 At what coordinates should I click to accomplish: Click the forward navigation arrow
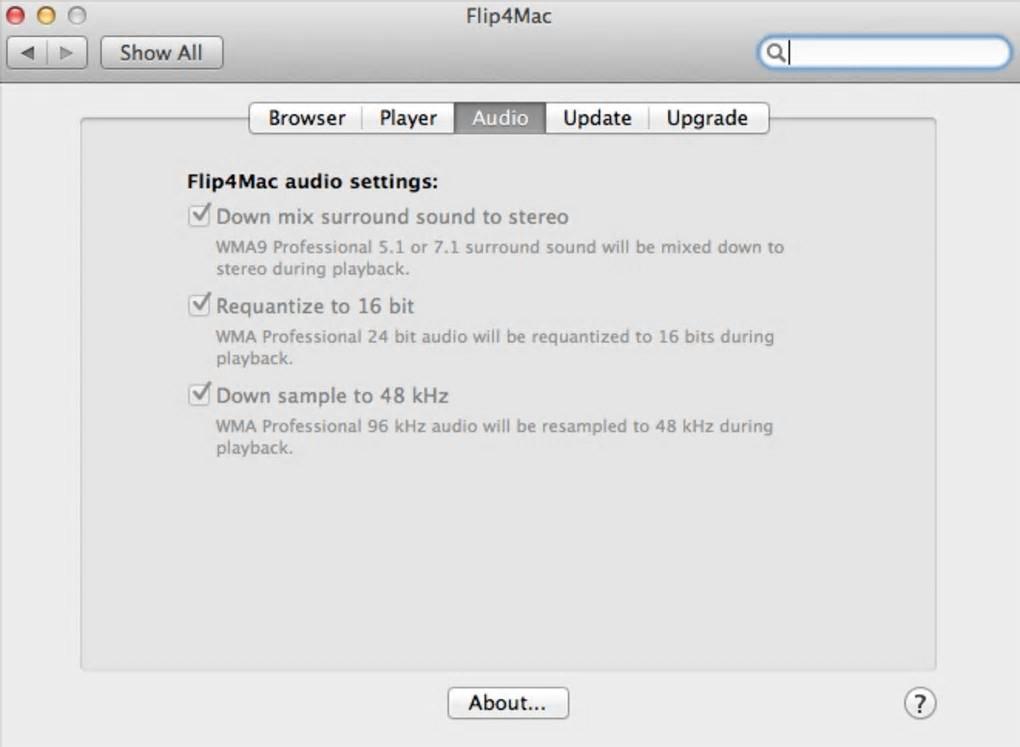point(66,53)
